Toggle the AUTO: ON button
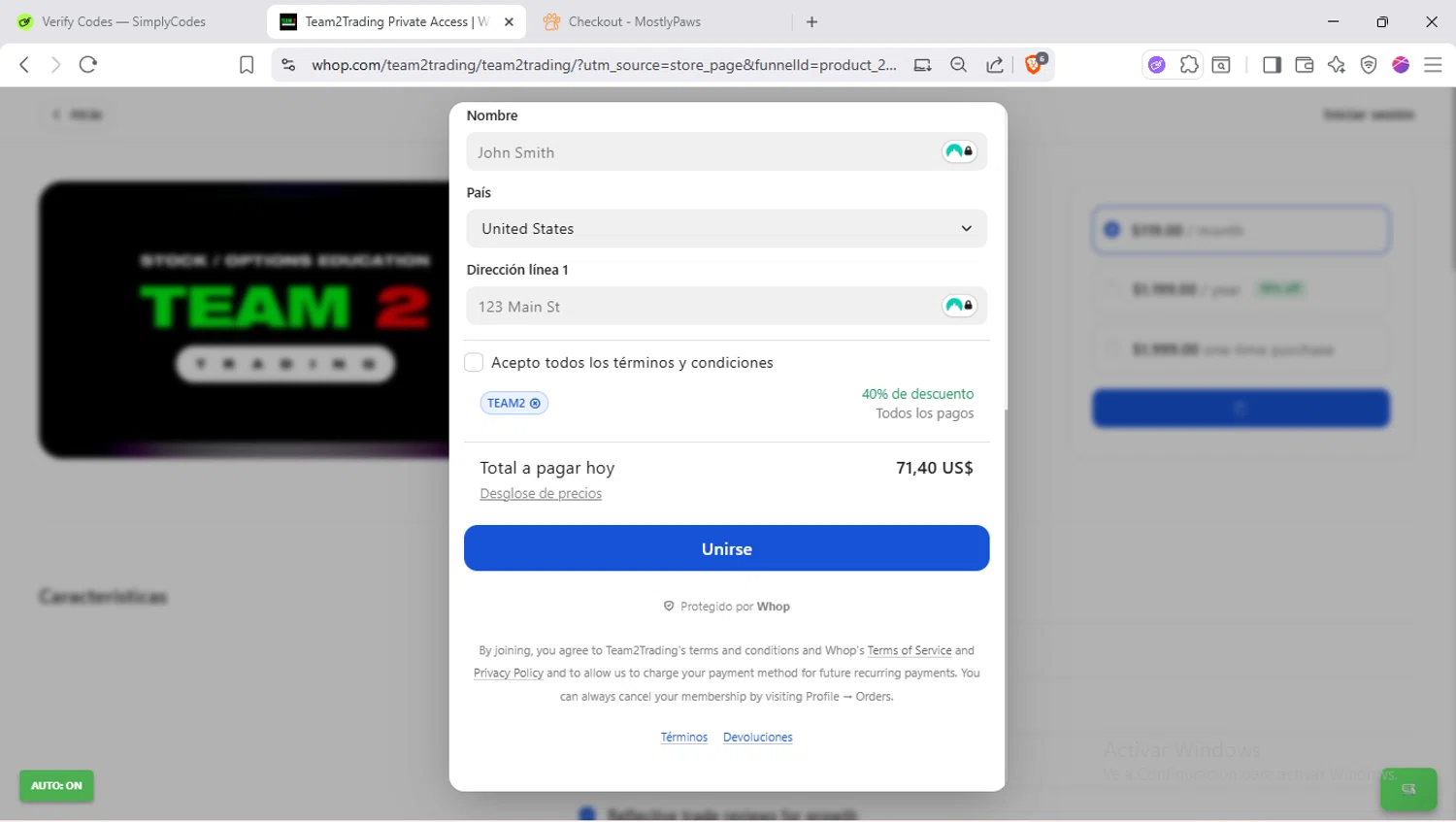1456x822 pixels. point(56,786)
